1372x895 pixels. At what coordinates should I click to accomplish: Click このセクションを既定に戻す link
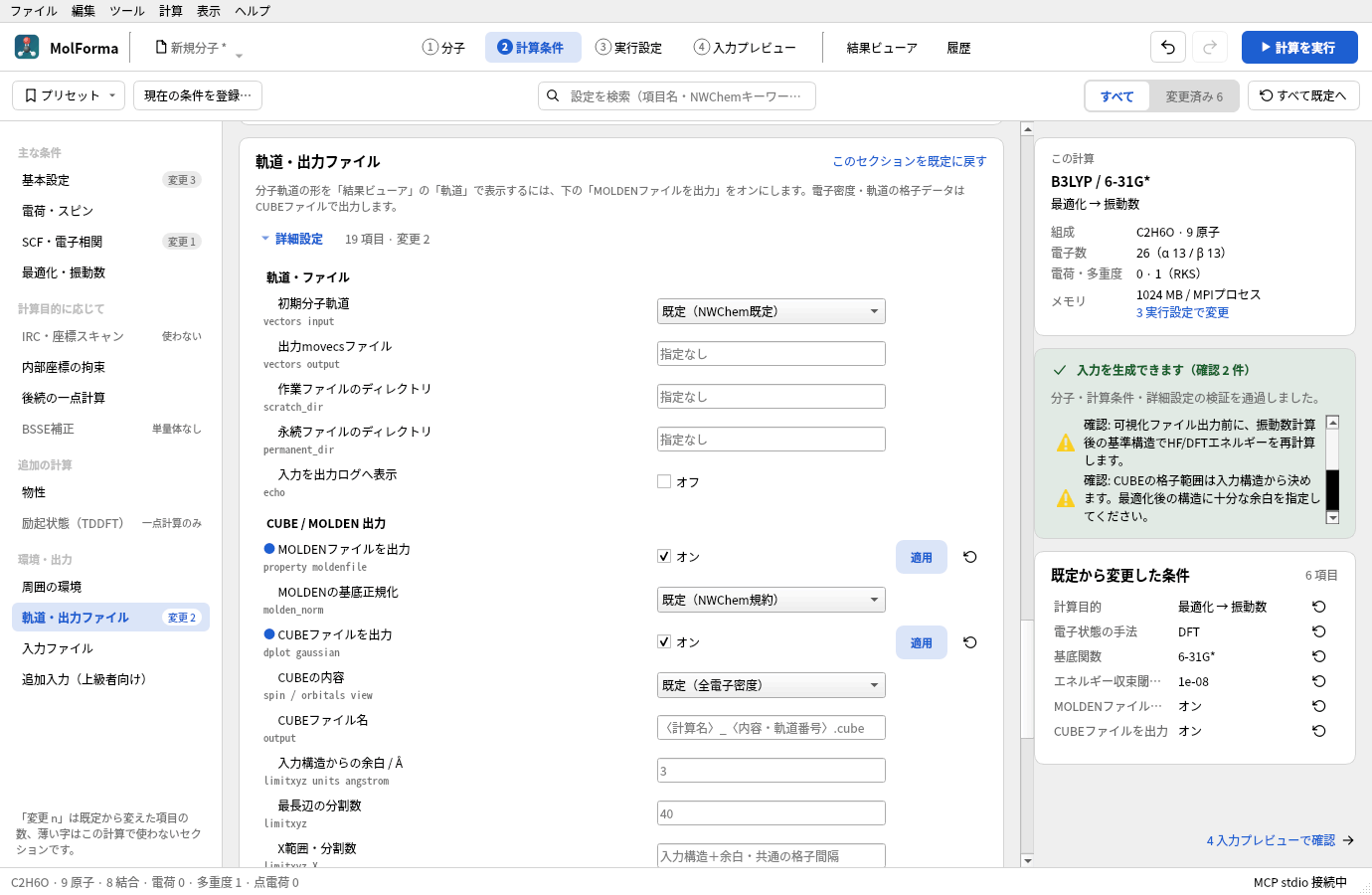coord(910,161)
